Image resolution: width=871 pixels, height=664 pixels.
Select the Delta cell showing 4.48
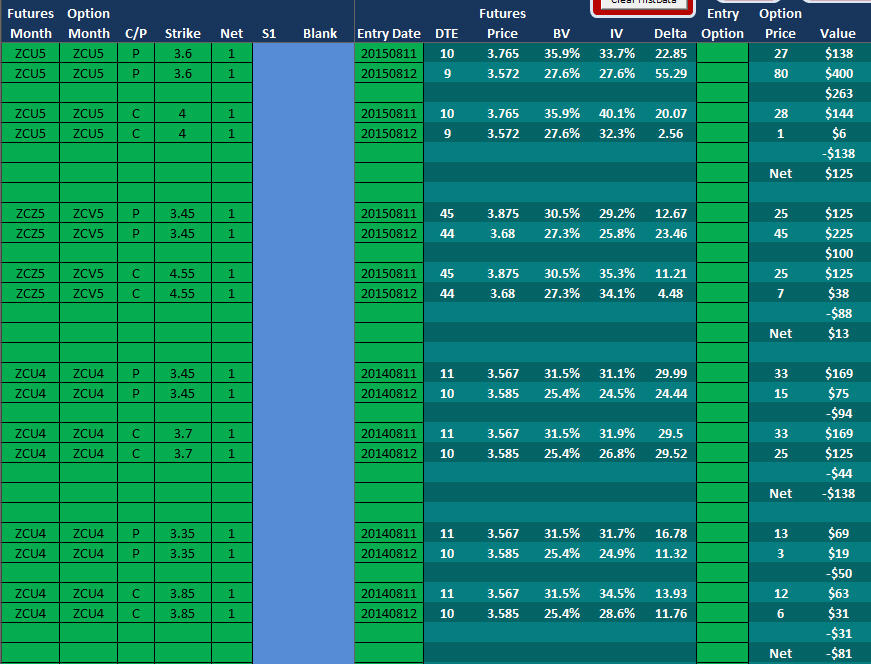(670, 293)
